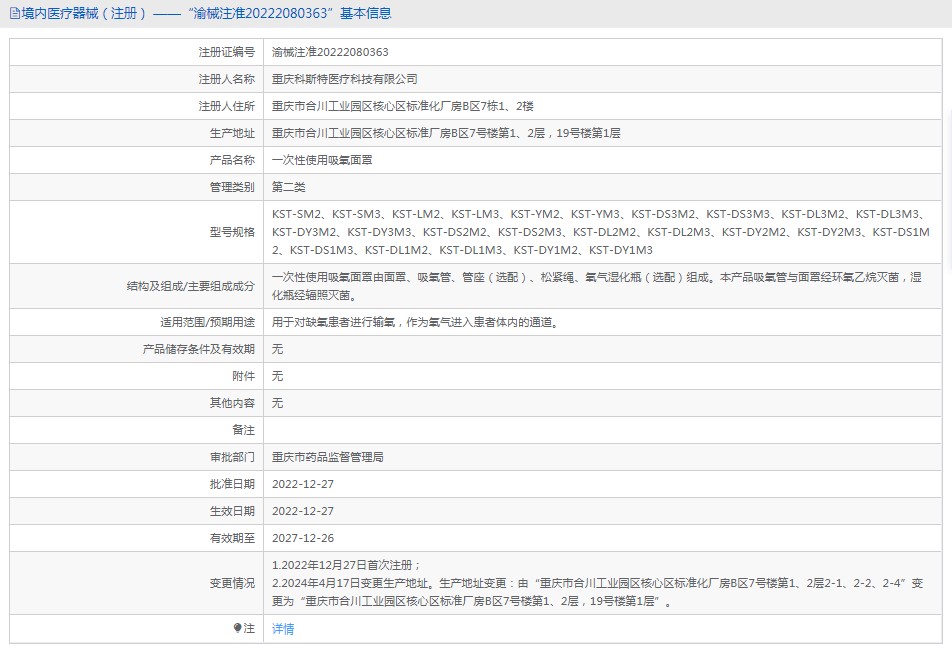
Task: Select production address ending 19号楼第1层 in 生产地址 row
Action: point(446,133)
